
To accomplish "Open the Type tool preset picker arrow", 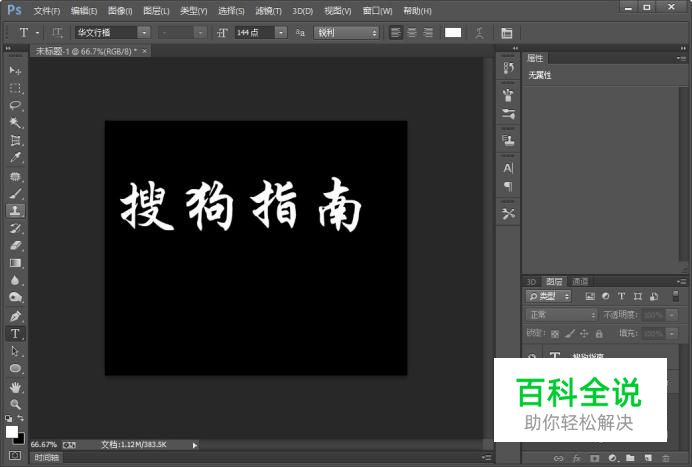I will (x=38, y=33).
